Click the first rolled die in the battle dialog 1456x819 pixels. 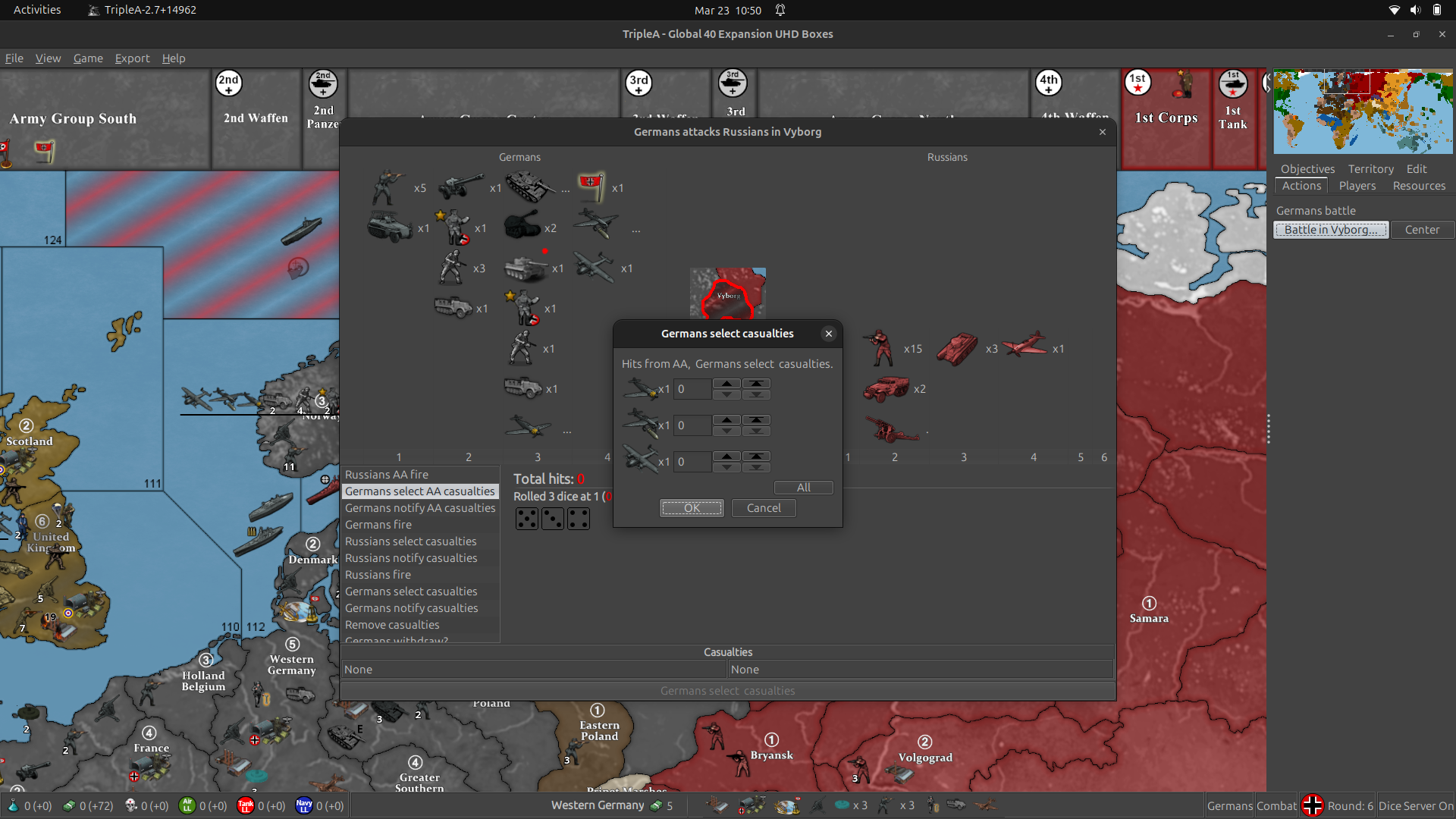tap(527, 519)
